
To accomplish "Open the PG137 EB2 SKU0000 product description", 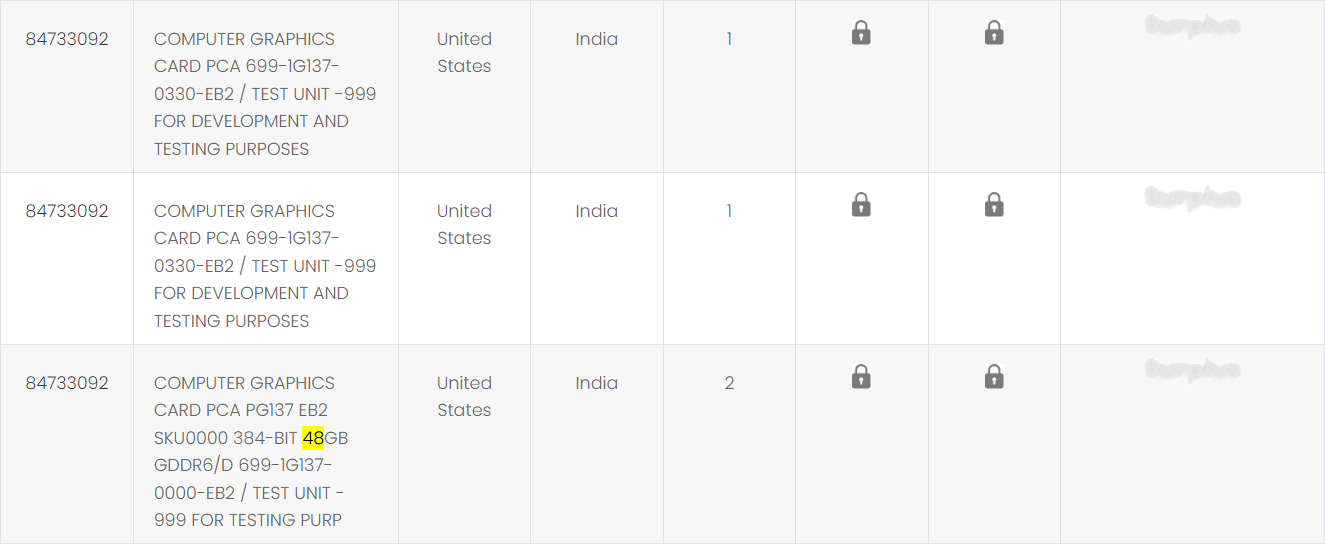I will (251, 451).
